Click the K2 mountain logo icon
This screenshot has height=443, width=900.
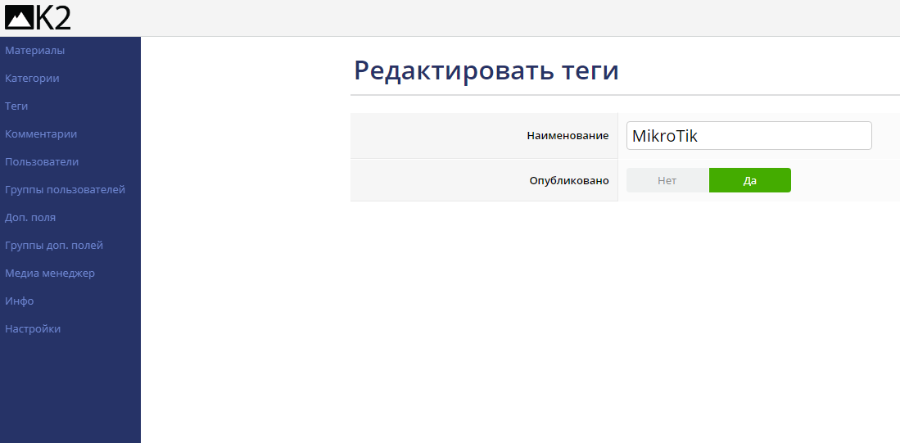20,18
